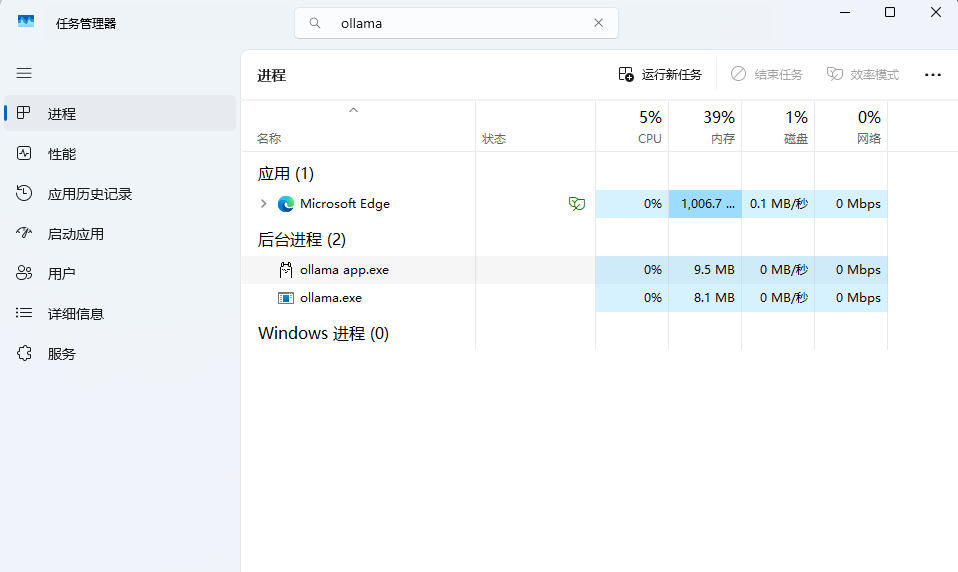This screenshot has height=572, width=958.
Task: Close the Task Manager window
Action: click(x=935, y=12)
